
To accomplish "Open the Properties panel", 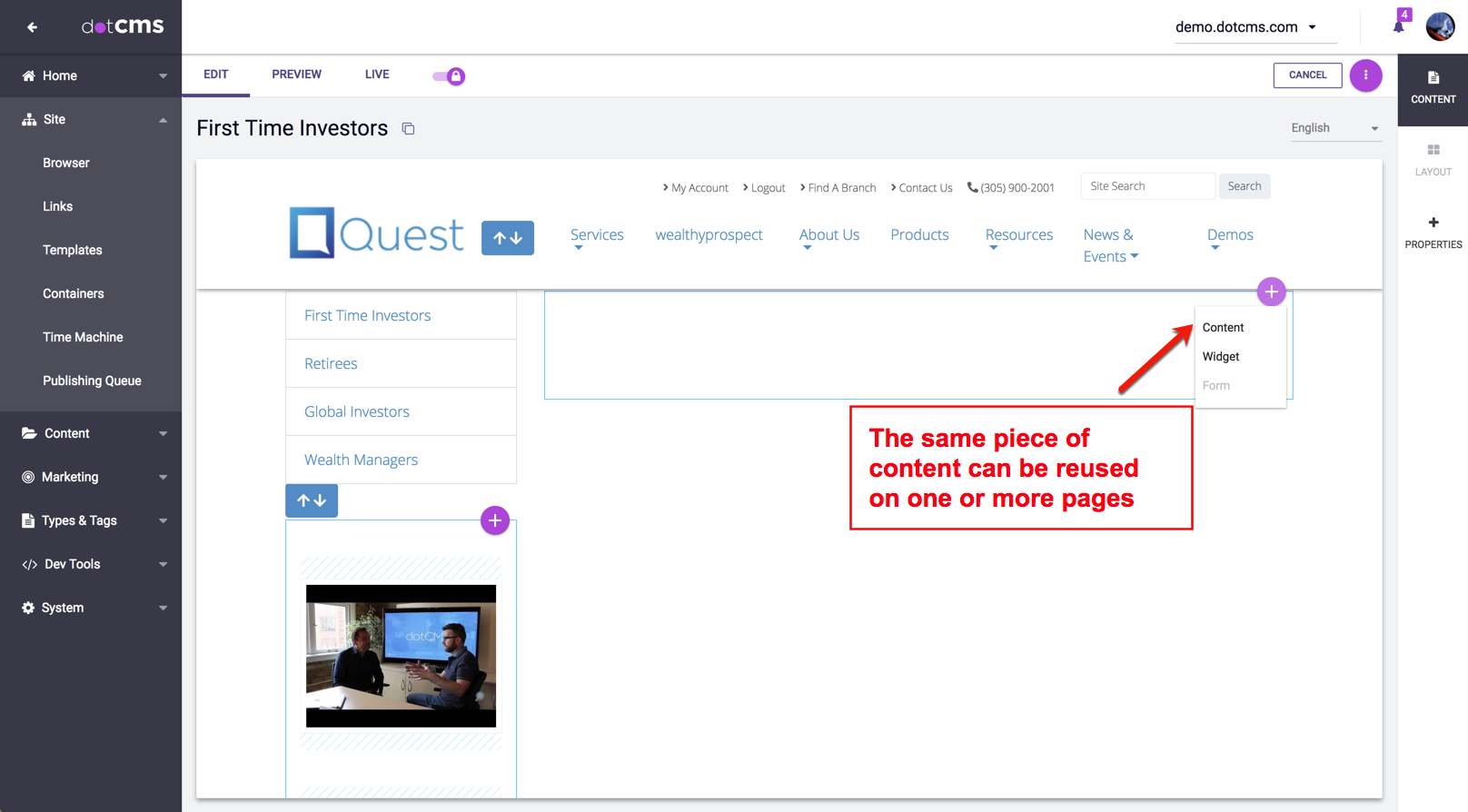I will pyautogui.click(x=1433, y=232).
